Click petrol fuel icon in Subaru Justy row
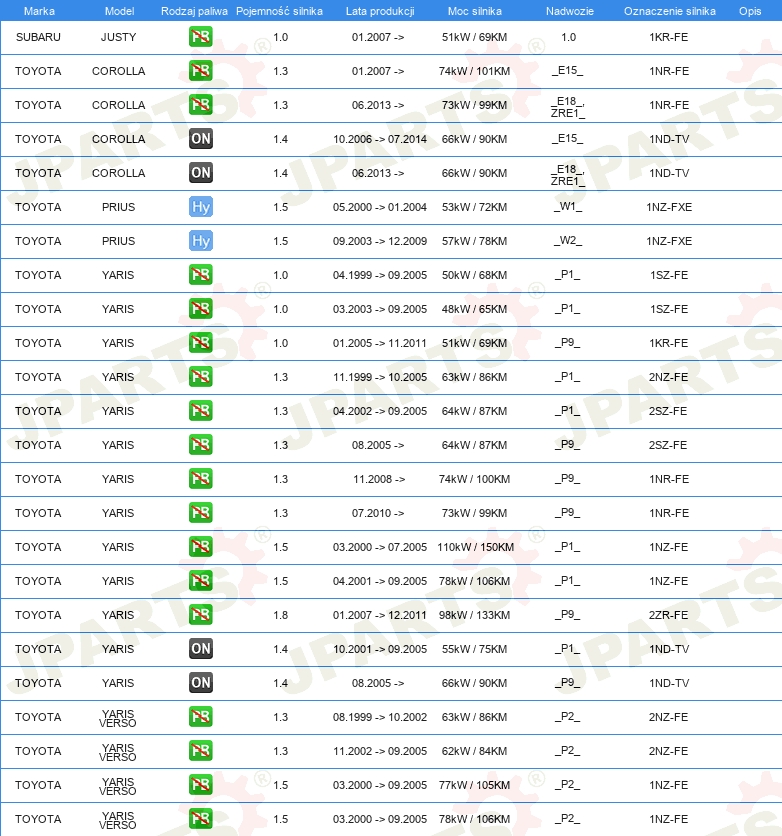The height and width of the screenshot is (836, 782). pos(200,37)
